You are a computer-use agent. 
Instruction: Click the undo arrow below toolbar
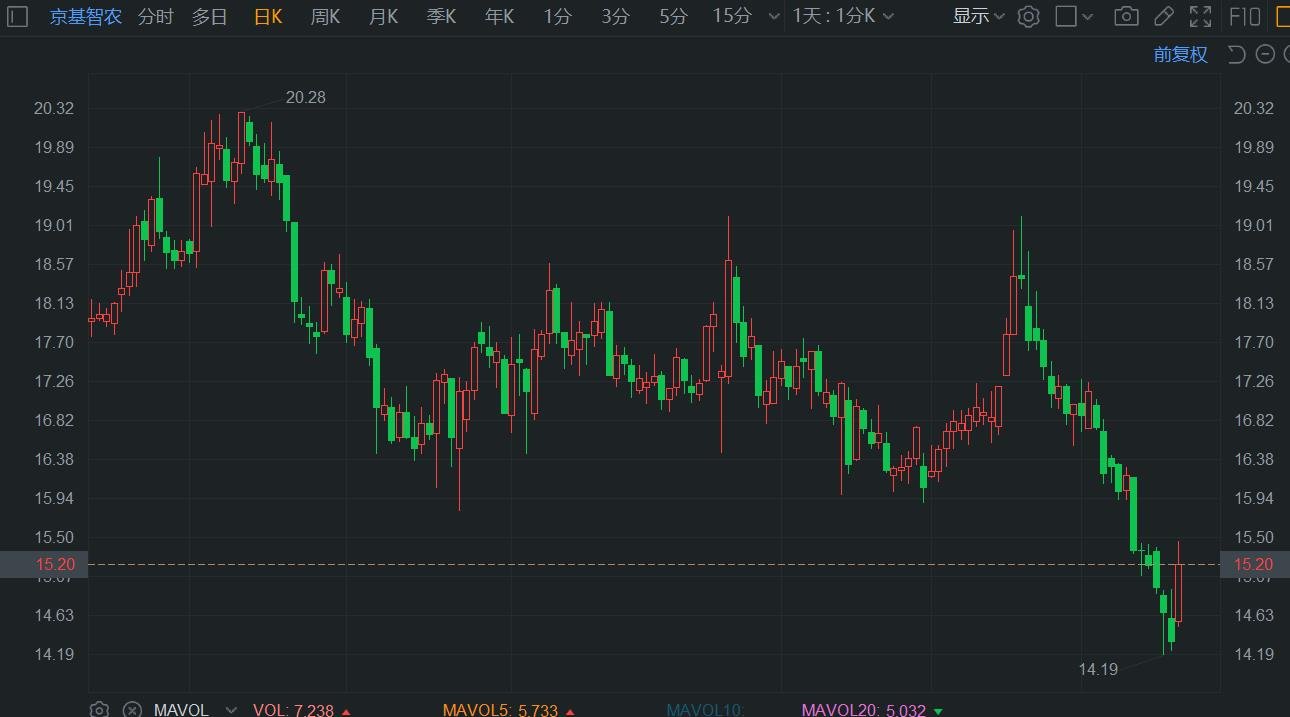[1236, 54]
